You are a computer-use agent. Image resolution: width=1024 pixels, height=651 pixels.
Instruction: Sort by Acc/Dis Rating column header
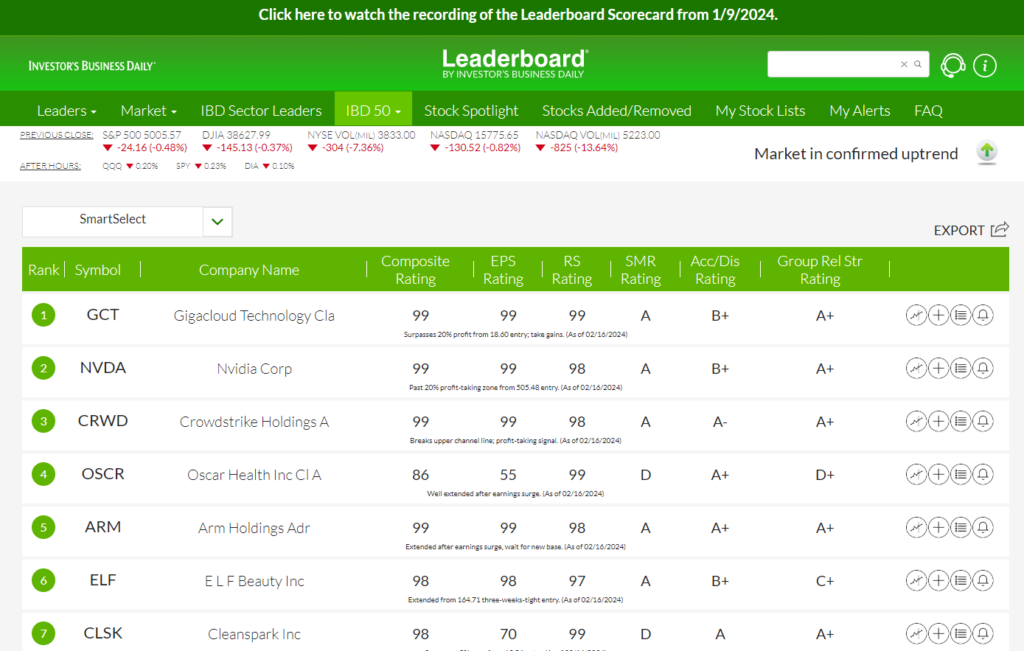tap(715, 270)
